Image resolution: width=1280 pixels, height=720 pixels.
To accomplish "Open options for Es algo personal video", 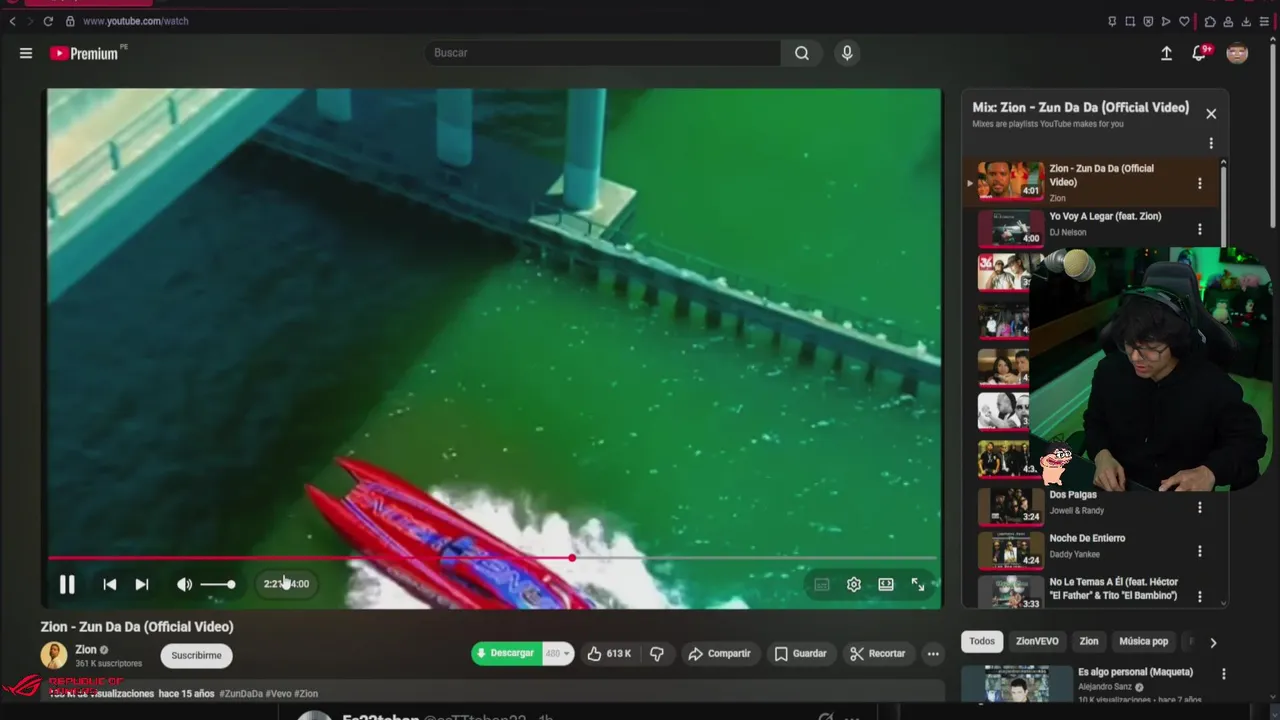I will [1223, 675].
